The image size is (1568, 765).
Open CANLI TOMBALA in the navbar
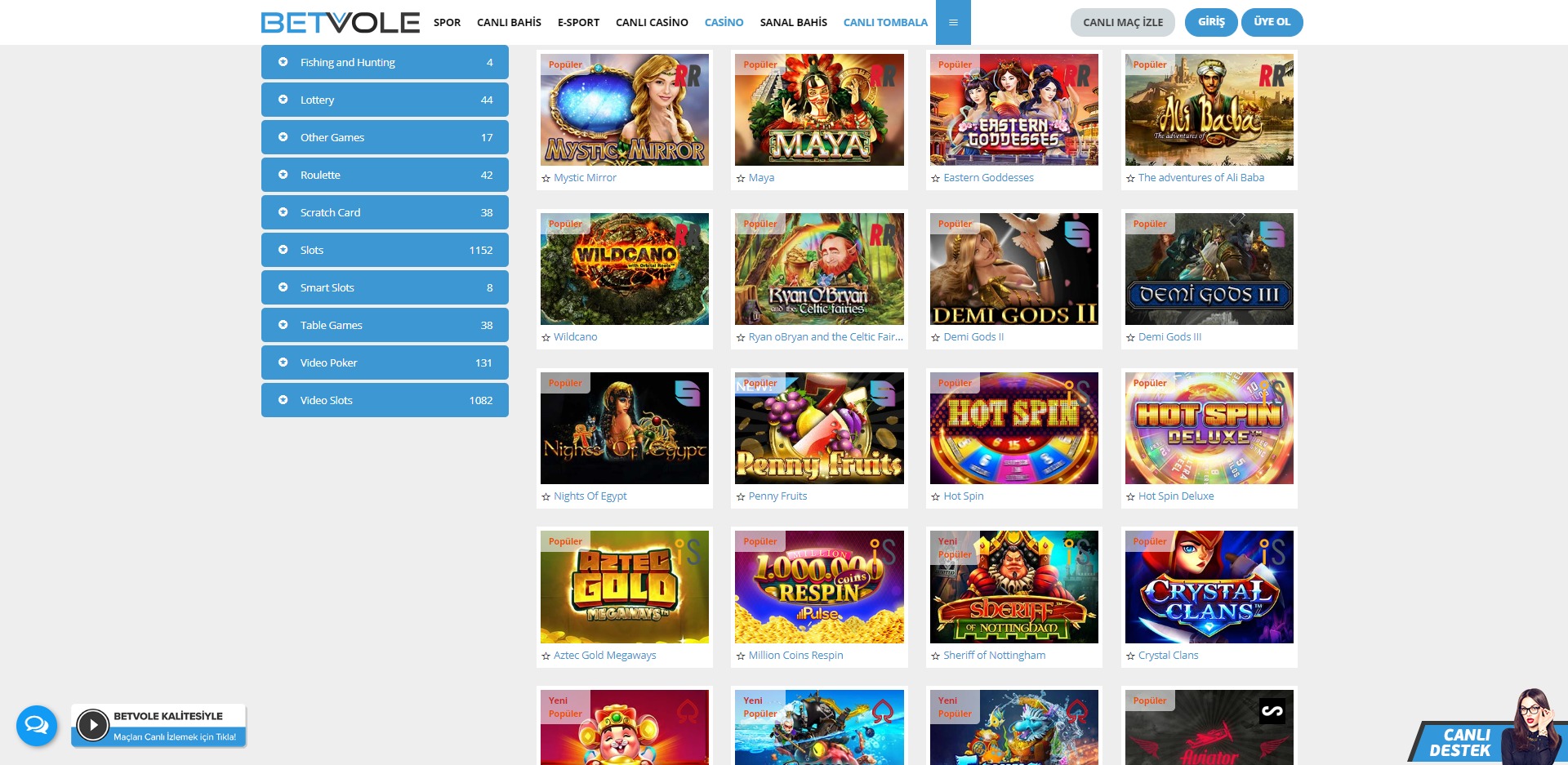click(885, 23)
